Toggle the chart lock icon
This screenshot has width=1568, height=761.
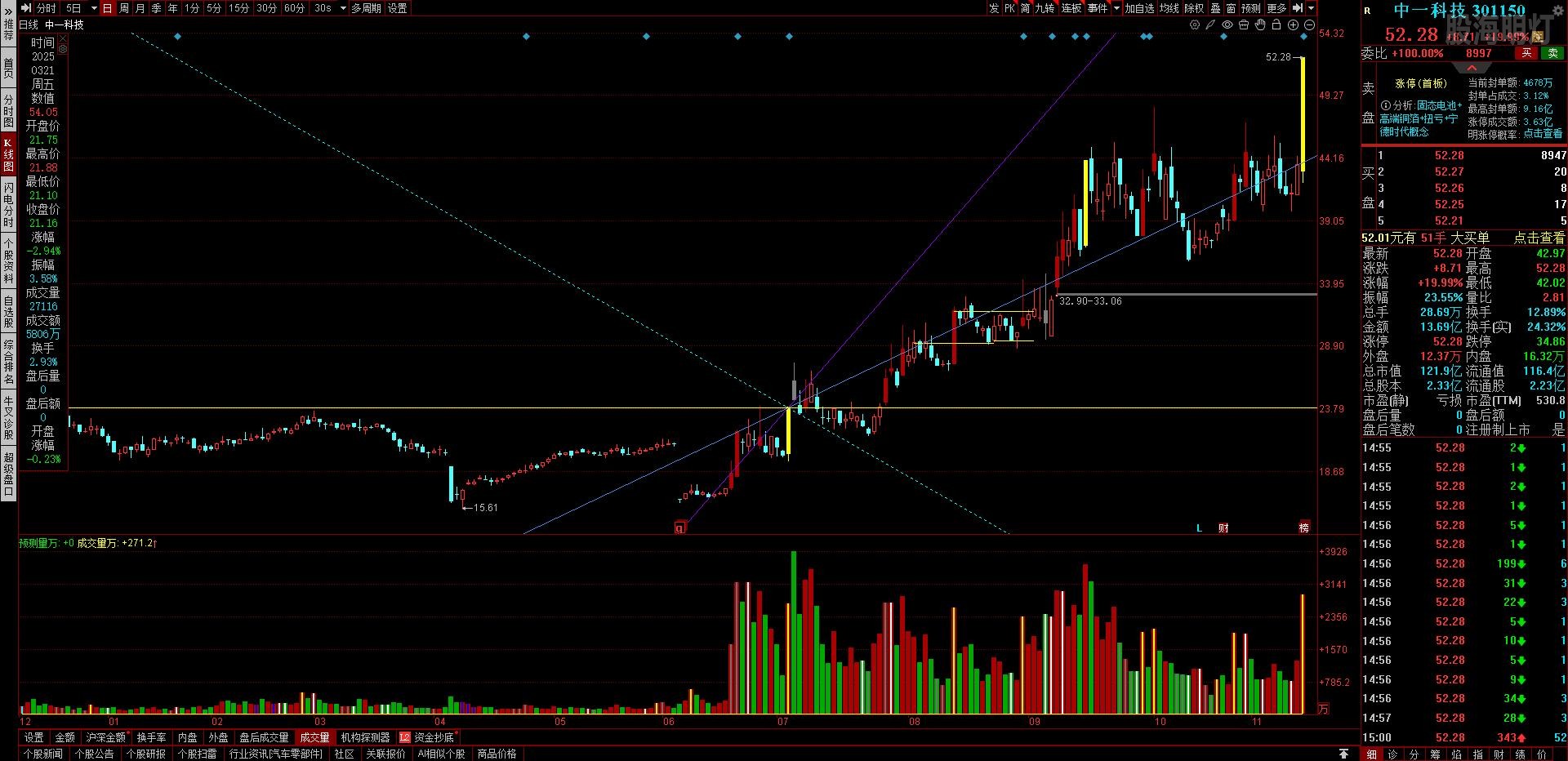[1276, 25]
